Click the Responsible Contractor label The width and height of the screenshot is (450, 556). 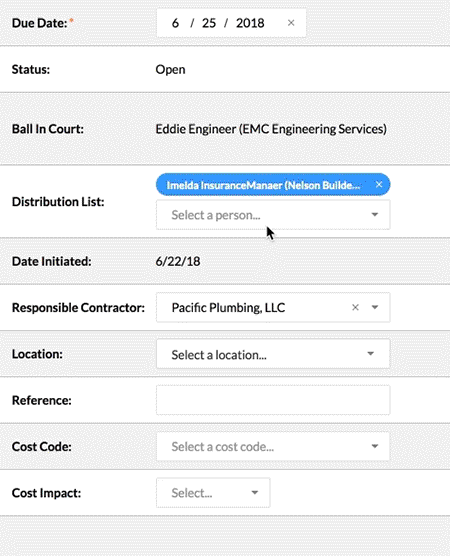point(78,307)
